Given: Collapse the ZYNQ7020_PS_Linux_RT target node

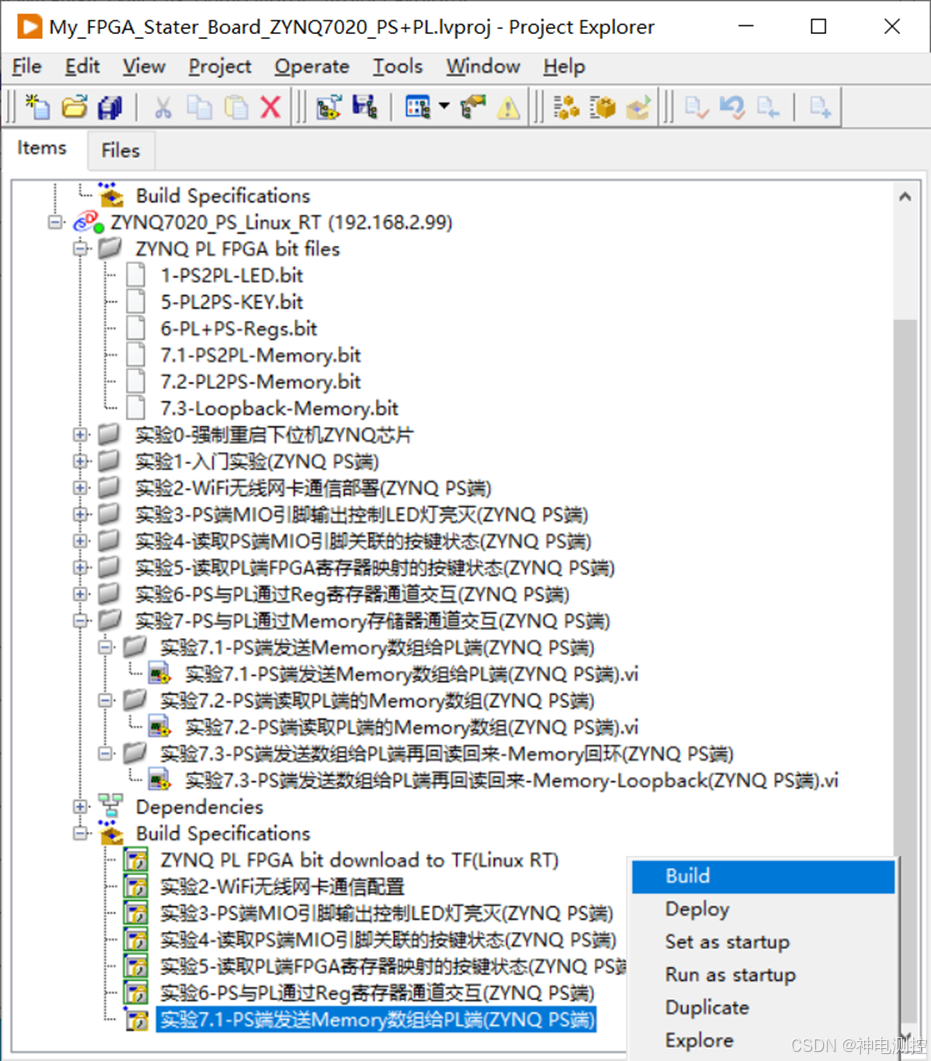Looking at the screenshot, I should click(x=55, y=222).
